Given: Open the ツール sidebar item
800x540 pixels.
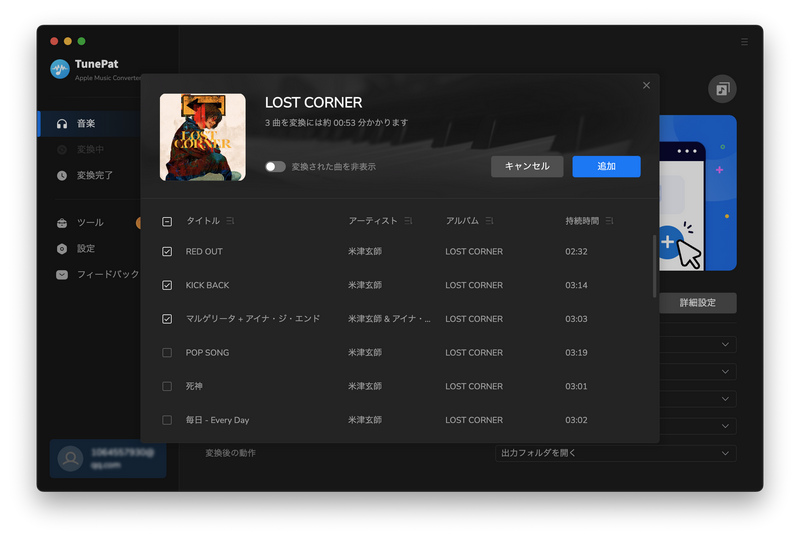Looking at the screenshot, I should (89, 223).
